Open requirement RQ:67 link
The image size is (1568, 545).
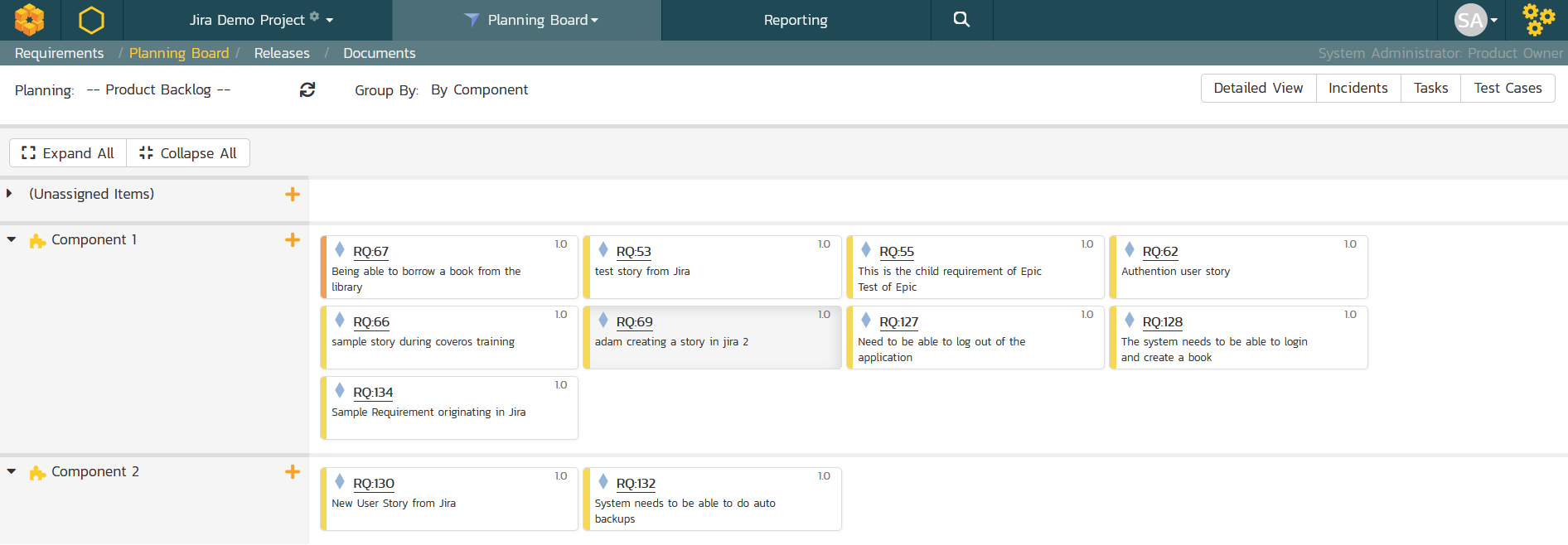click(370, 252)
